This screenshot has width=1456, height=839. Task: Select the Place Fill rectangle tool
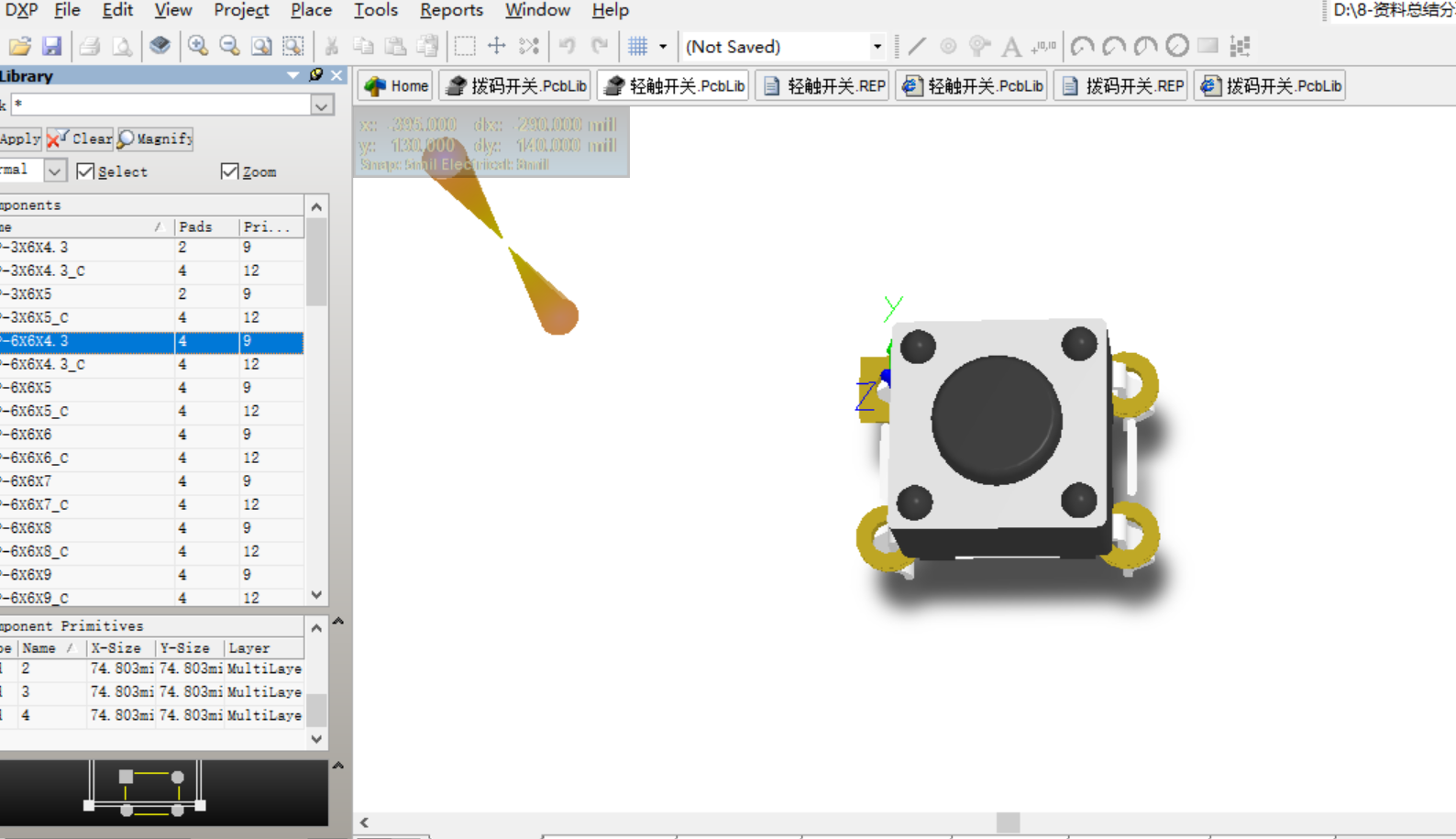1208,46
